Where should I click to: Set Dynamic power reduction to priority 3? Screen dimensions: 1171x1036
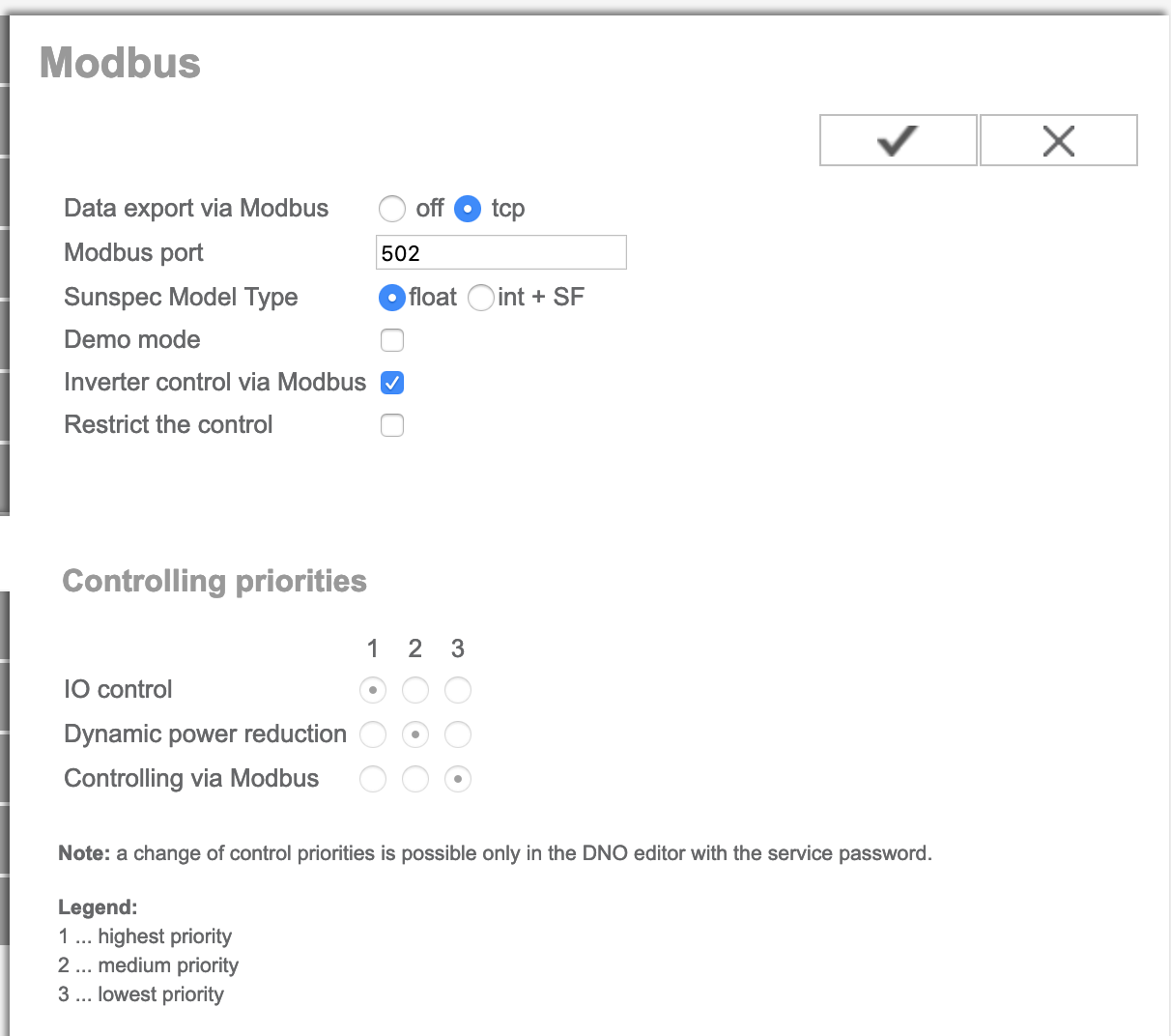click(x=458, y=734)
